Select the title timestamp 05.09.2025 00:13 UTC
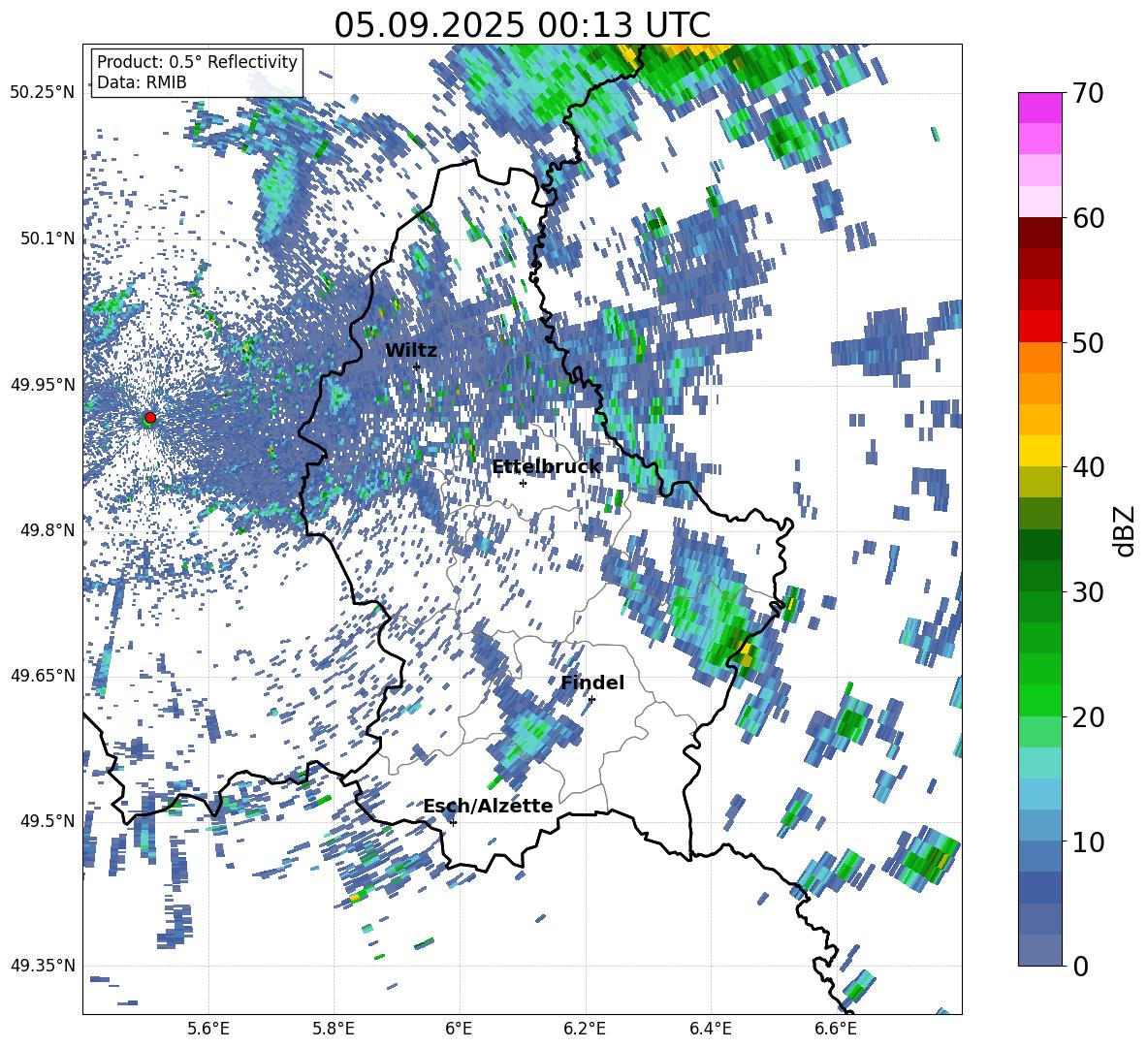This screenshot has width=1148, height=1048. coord(522,25)
